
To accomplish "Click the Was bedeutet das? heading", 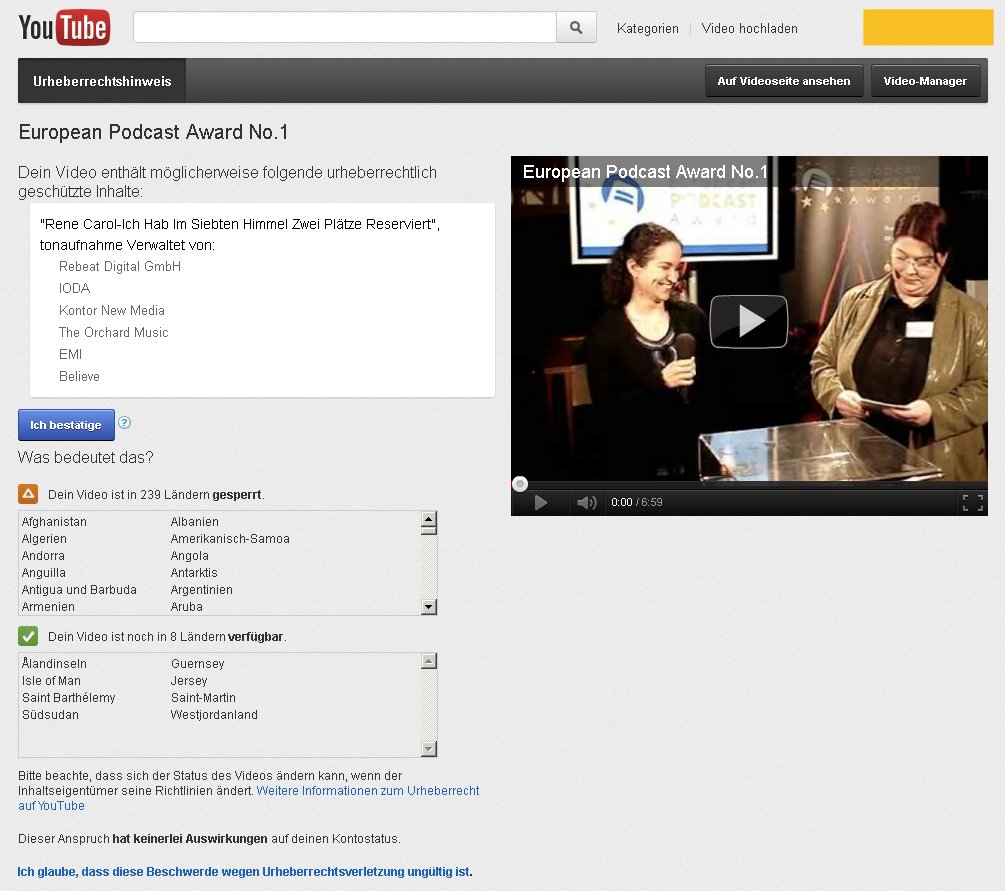I will (86, 458).
